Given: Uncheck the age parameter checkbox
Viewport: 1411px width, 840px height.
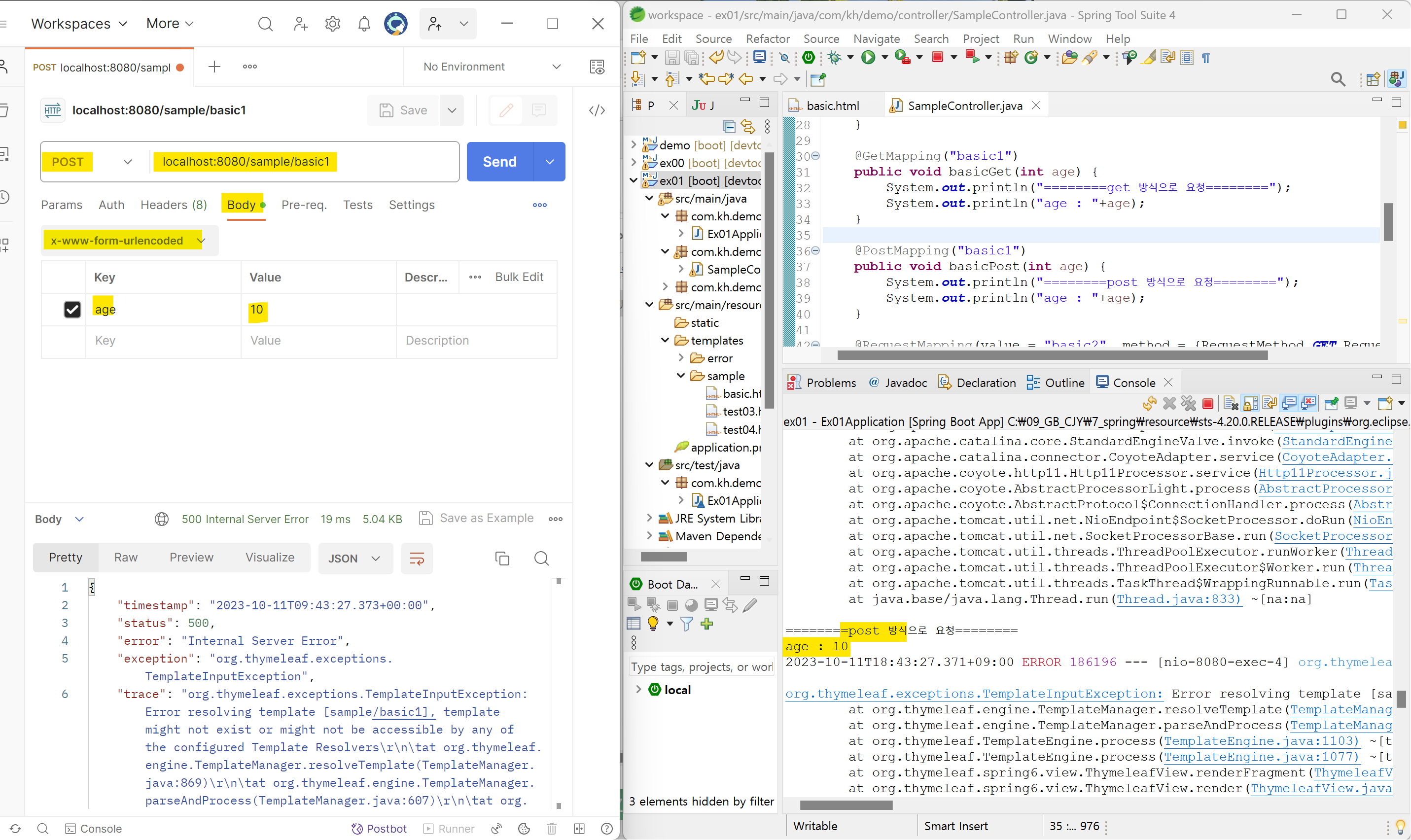Looking at the screenshot, I should click(72, 310).
